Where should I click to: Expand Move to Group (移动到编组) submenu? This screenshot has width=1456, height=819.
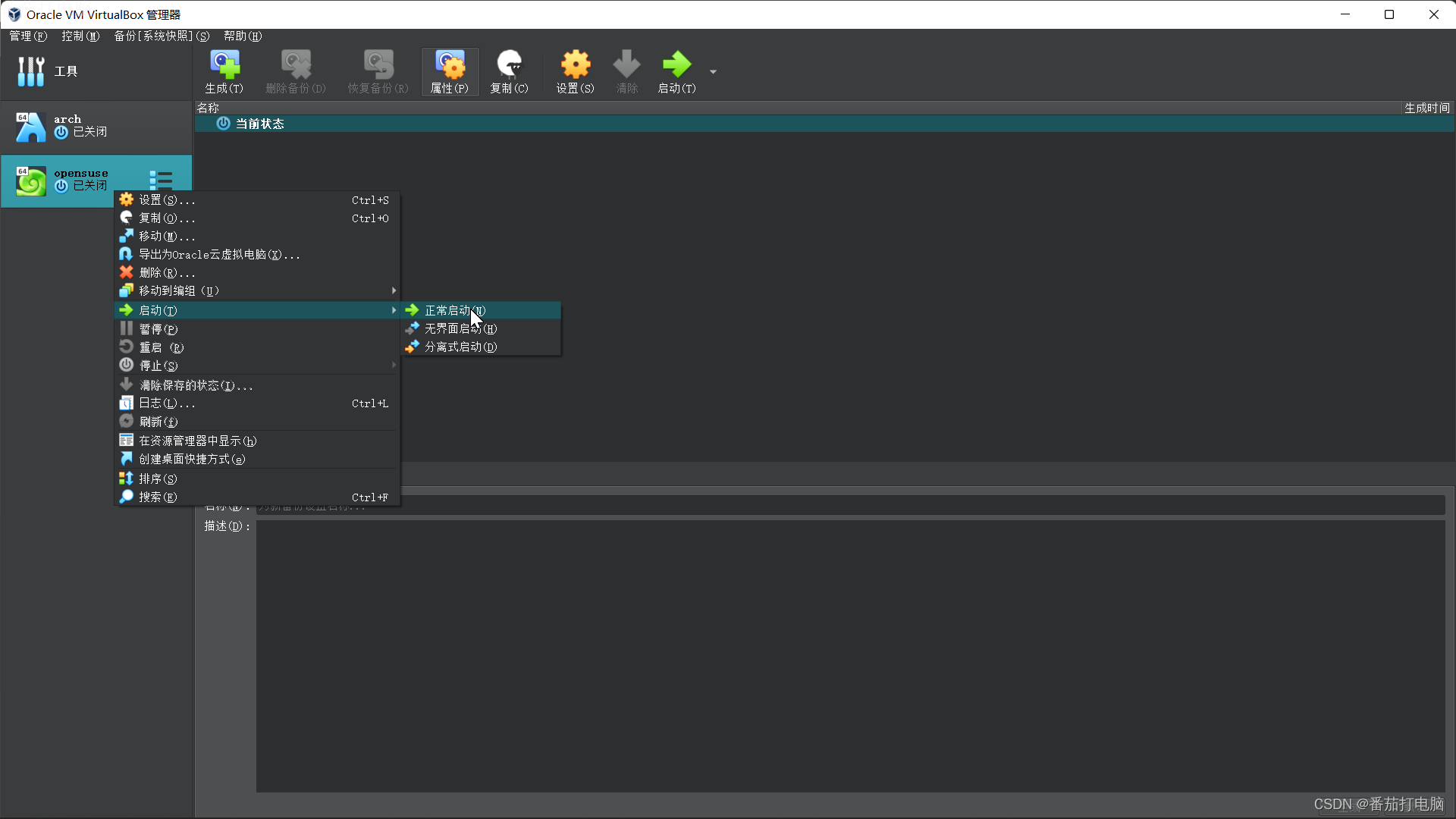click(x=257, y=291)
